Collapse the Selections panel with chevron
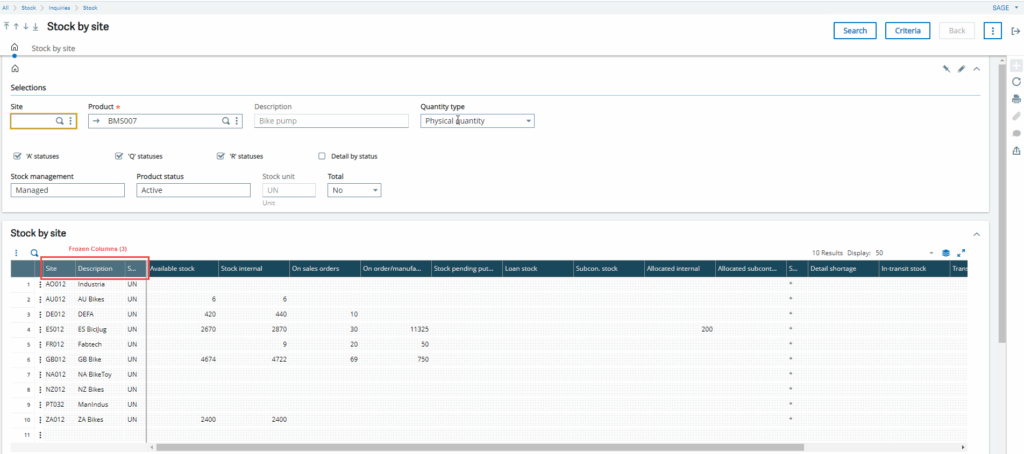Image resolution: width=1024 pixels, height=454 pixels. point(976,69)
